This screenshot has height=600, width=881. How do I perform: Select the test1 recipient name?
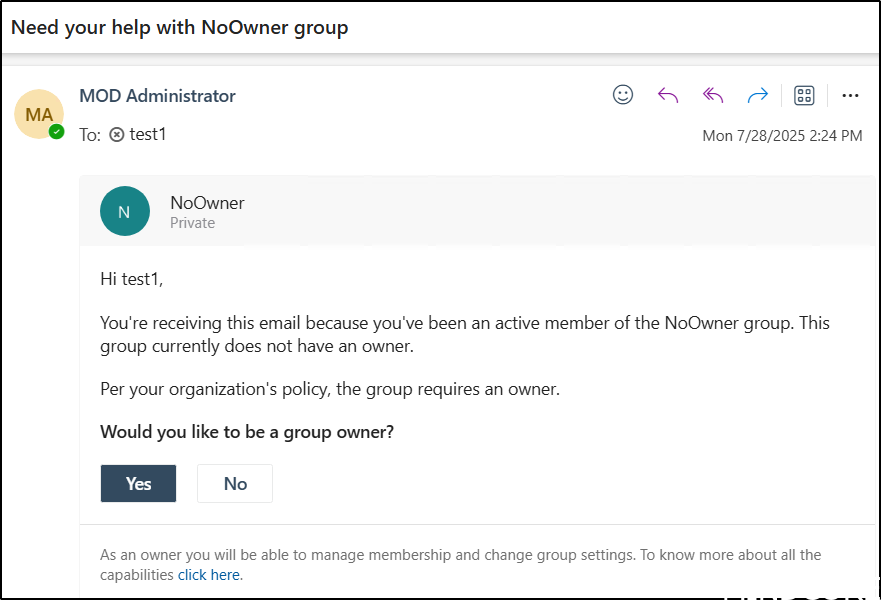(148, 134)
